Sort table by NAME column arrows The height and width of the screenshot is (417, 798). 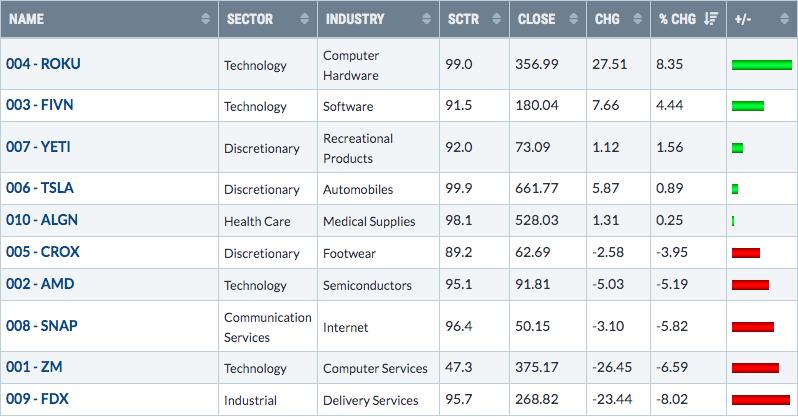(206, 19)
